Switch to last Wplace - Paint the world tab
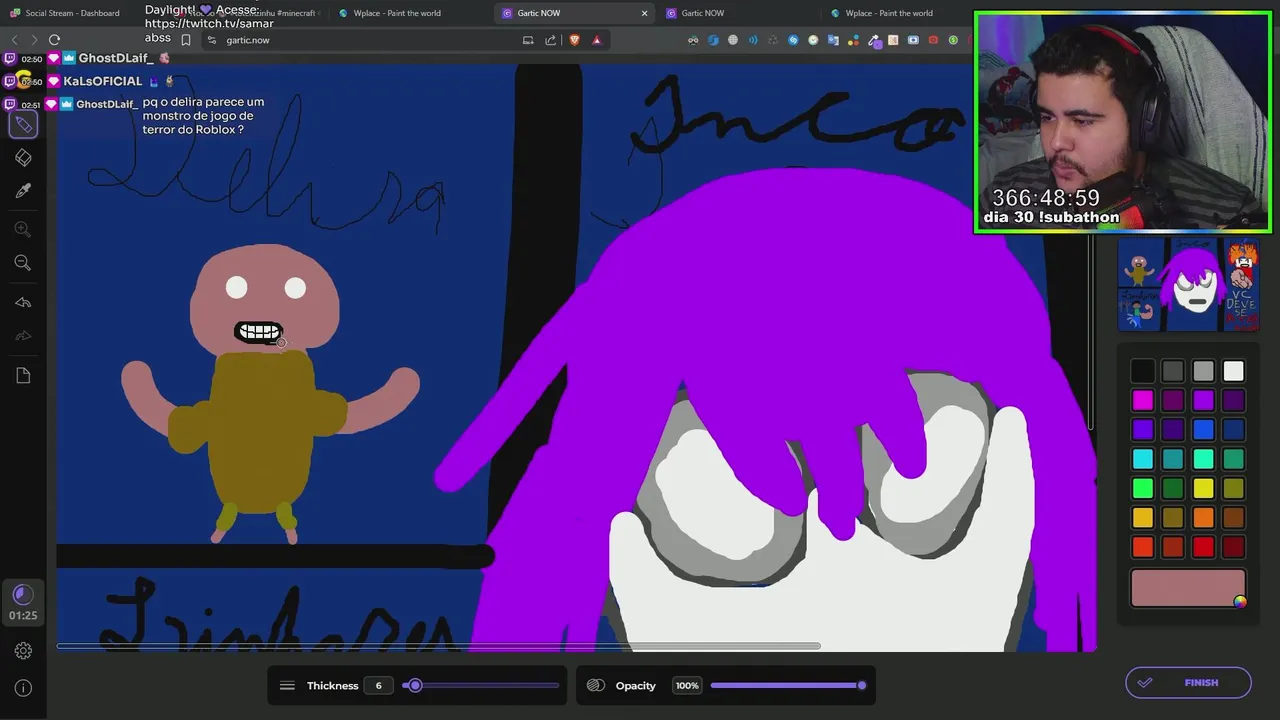 click(888, 13)
